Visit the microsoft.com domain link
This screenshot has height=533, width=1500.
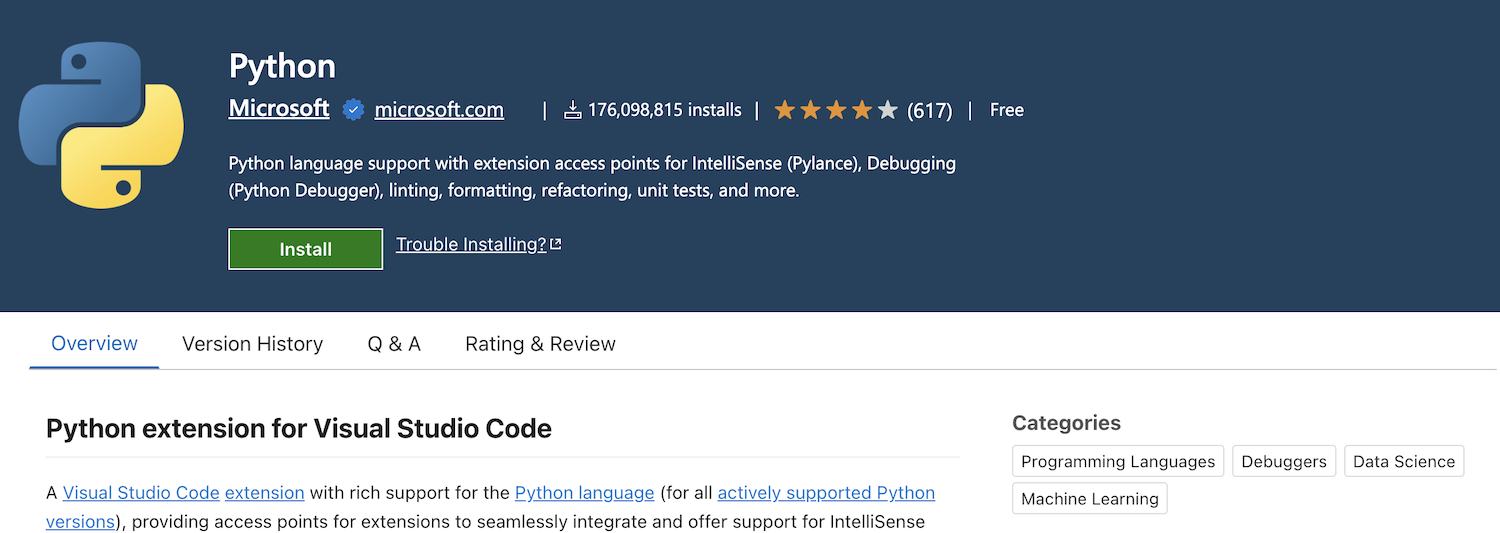[x=439, y=110]
